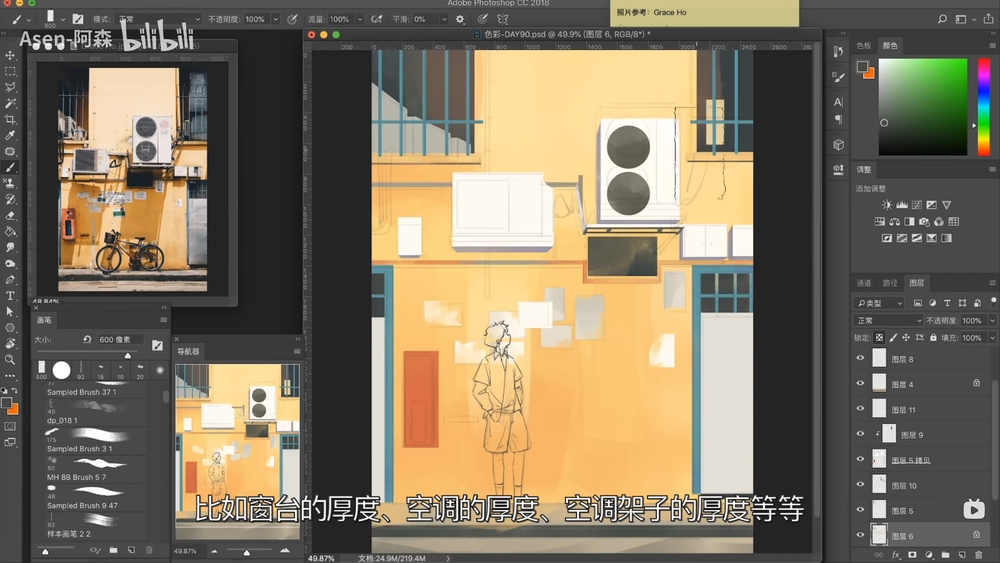Select the Eyedropper tool in left toolbar
This screenshot has height=563, width=1000.
pyautogui.click(x=10, y=136)
